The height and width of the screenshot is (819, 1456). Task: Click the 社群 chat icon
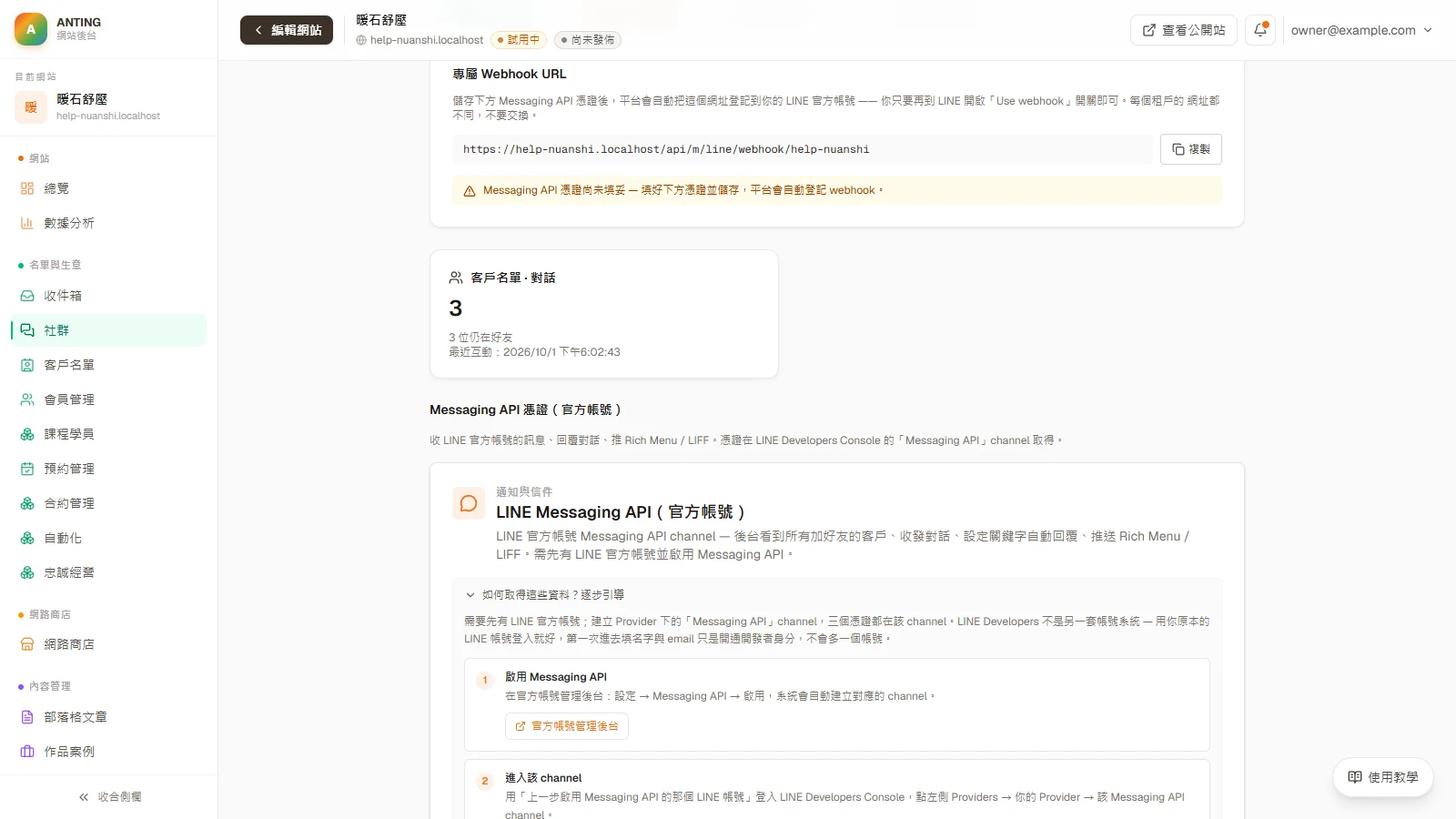[x=27, y=330]
